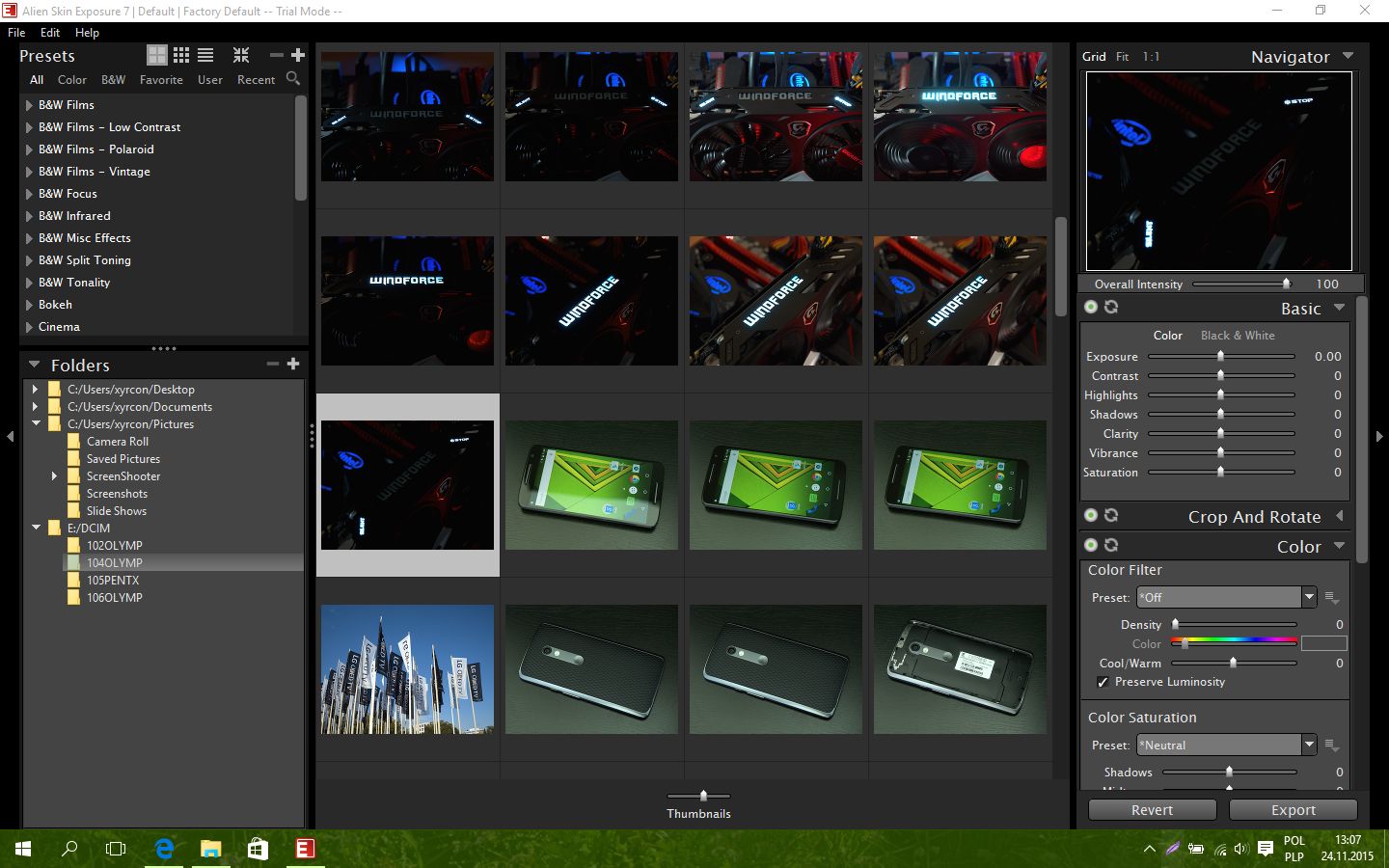This screenshot has height=868, width=1389.
Task: Collapse the Folders panel triangle
Action: coord(34,365)
